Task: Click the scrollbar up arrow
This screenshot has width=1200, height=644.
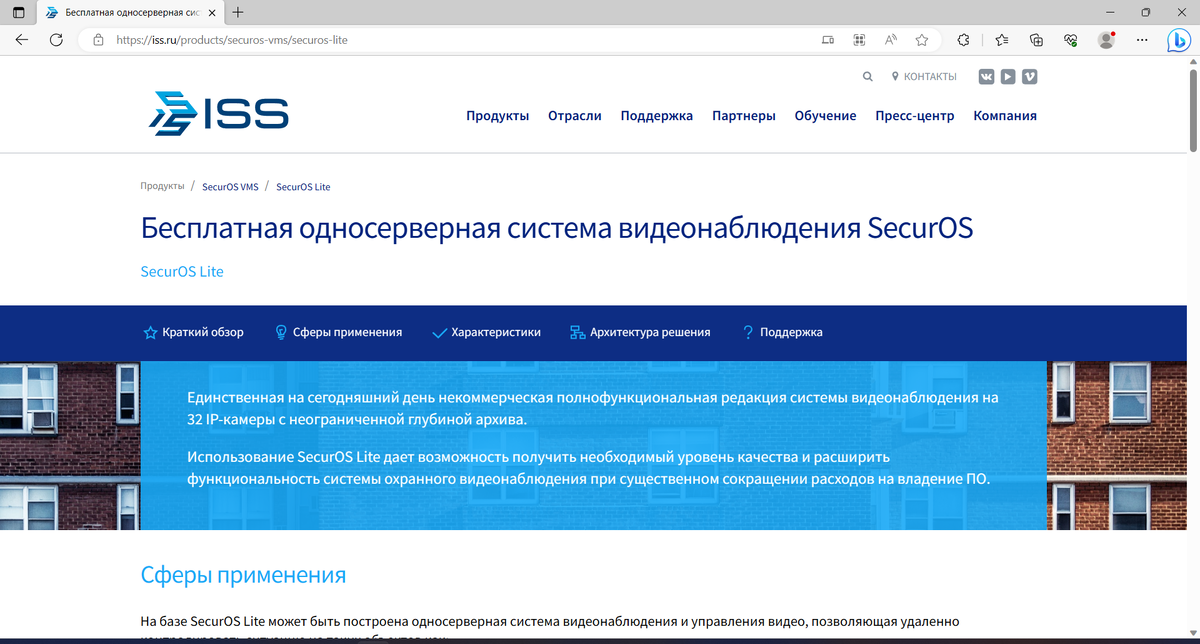Action: (x=1193, y=63)
